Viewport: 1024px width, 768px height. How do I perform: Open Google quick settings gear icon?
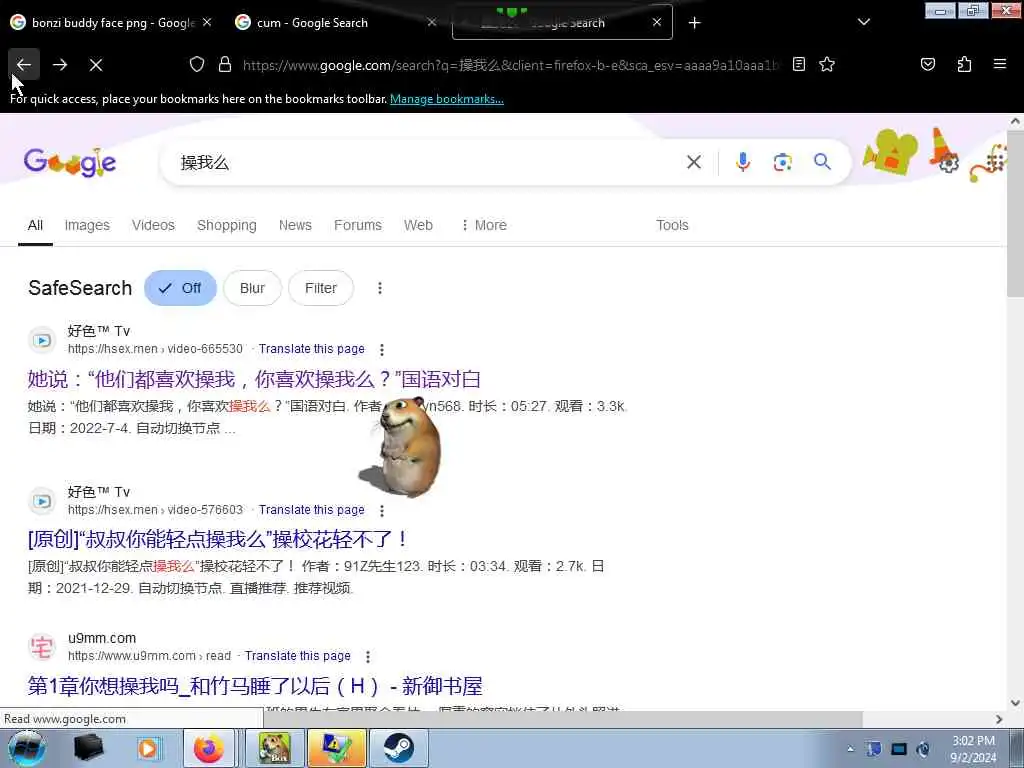948,163
